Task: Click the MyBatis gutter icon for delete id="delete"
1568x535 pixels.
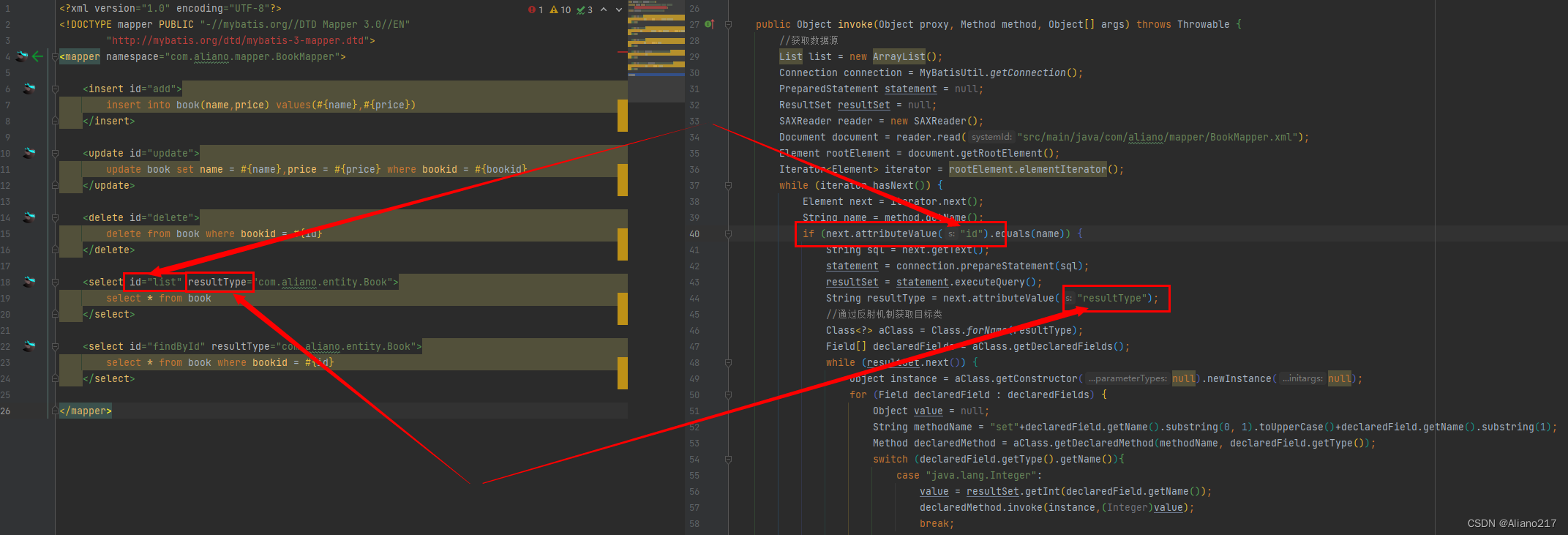Action: coord(29,217)
